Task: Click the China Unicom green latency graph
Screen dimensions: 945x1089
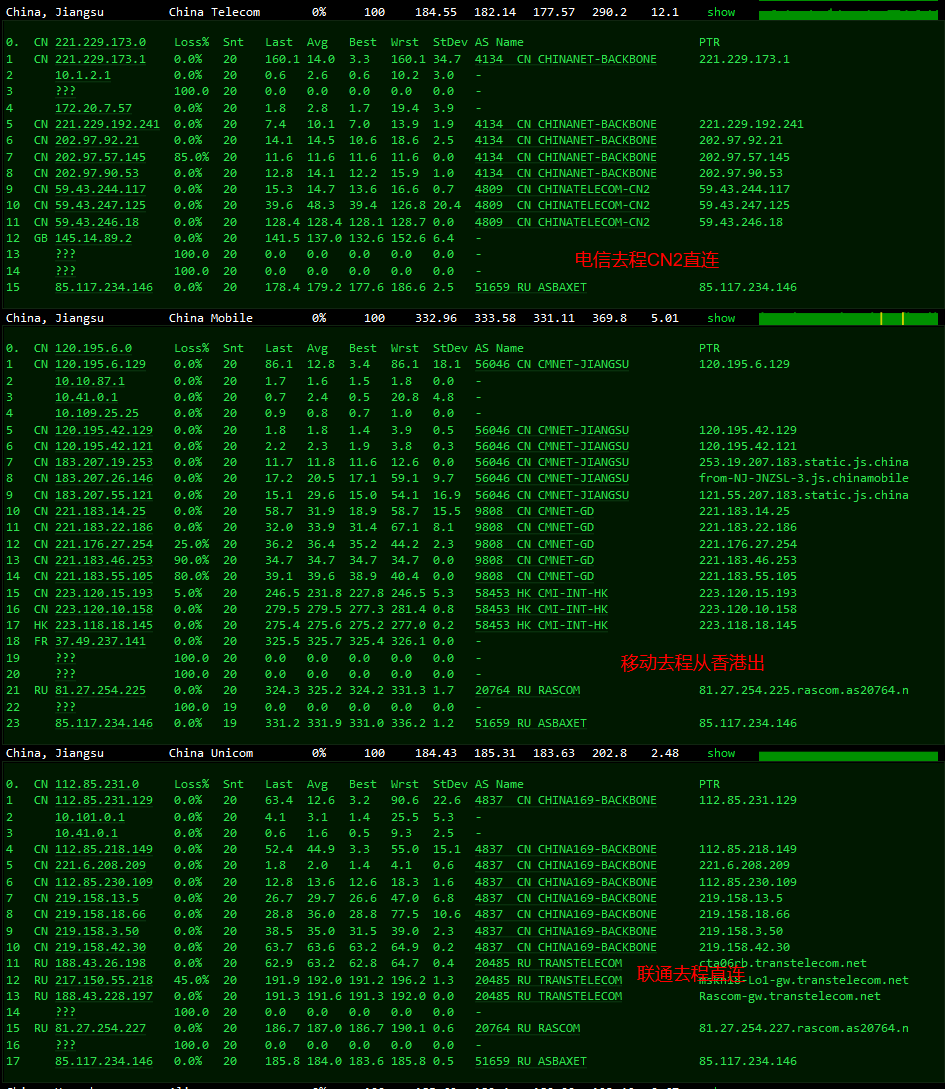Action: click(848, 753)
